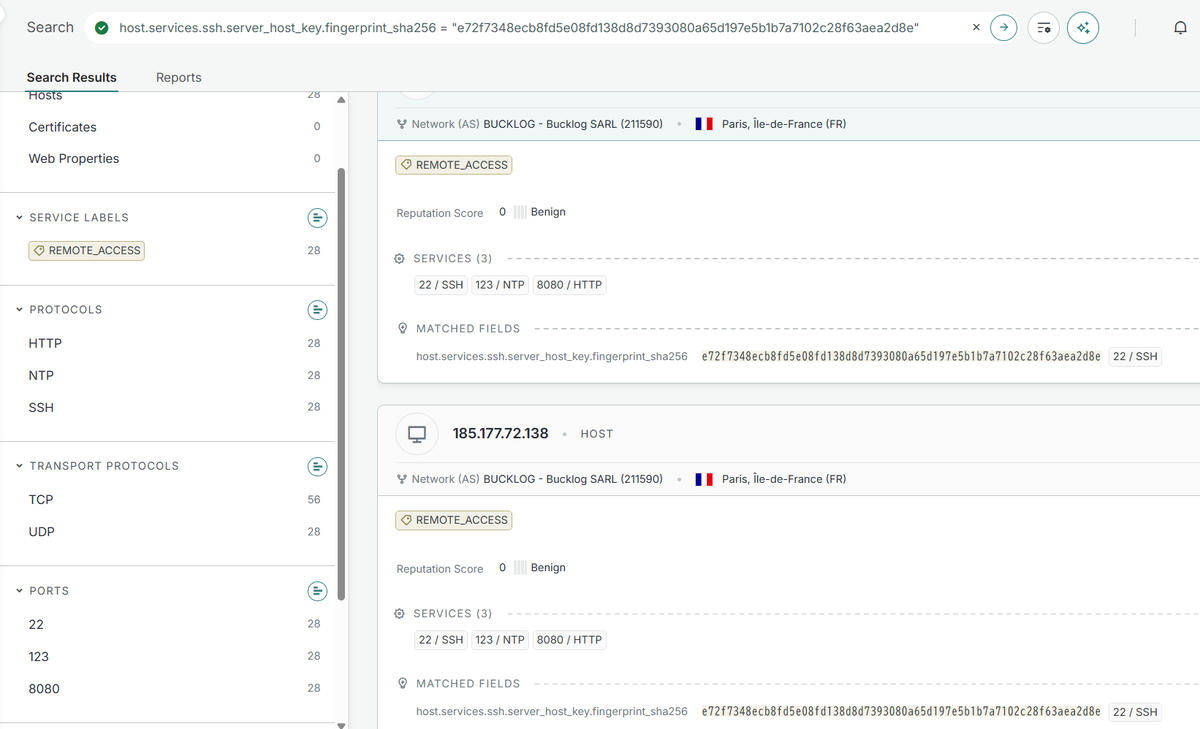The width and height of the screenshot is (1200, 729).
Task: Click REMOTE_ACCESS tag in card above 185.177.72.138
Action: 454,165
